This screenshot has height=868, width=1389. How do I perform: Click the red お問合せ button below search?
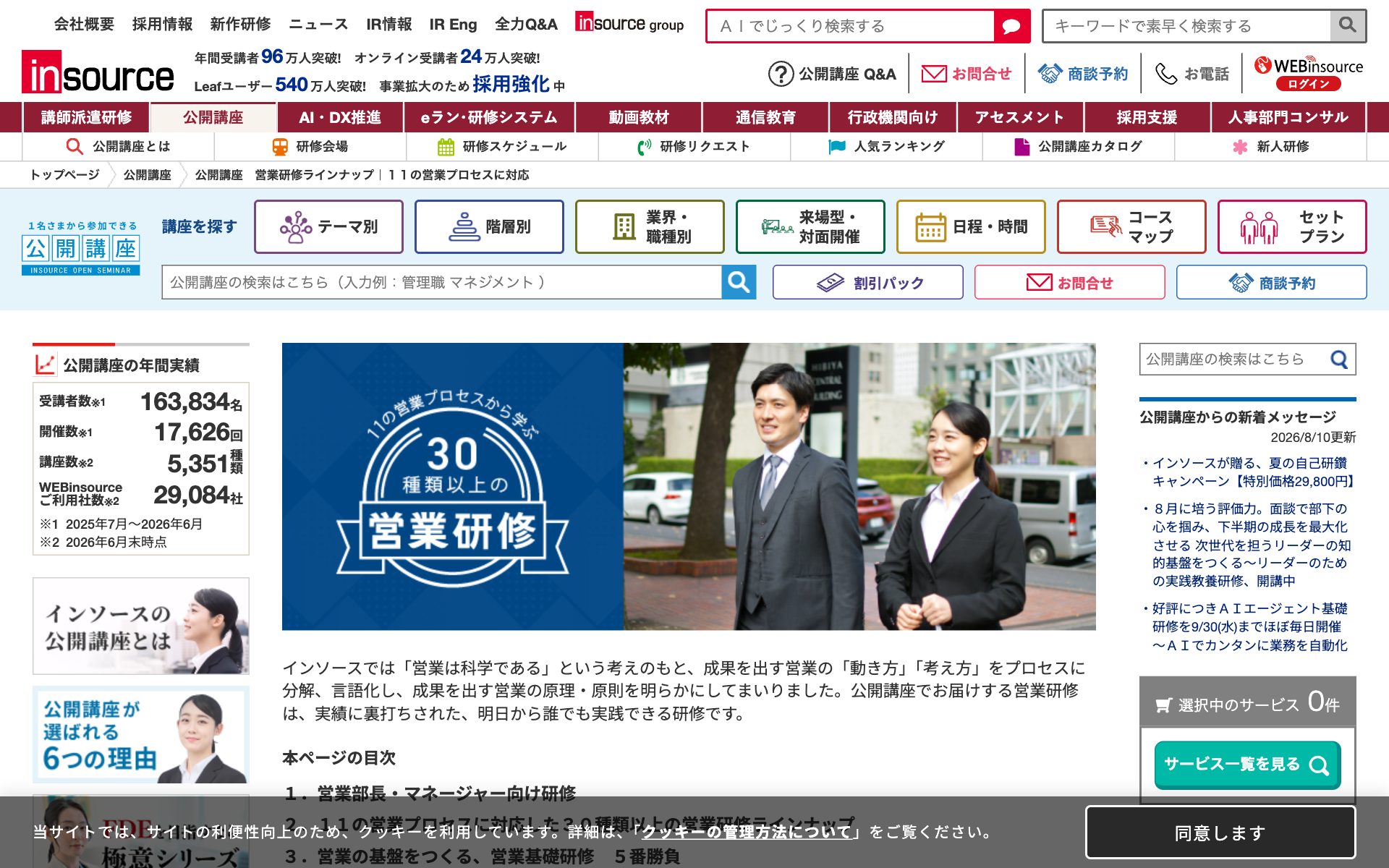[1069, 282]
